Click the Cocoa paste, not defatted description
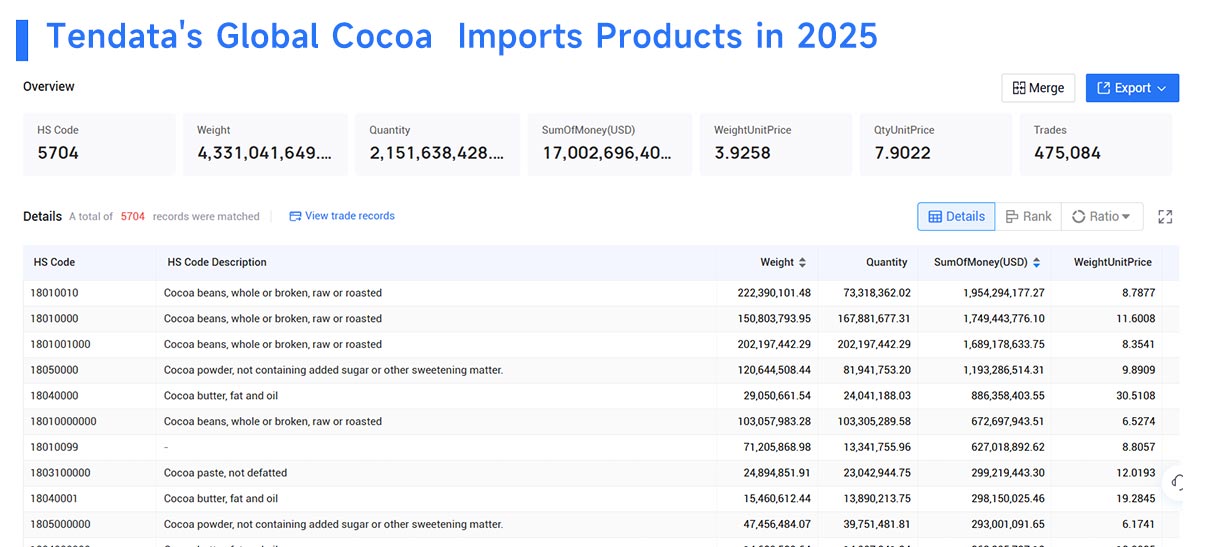Viewport: 1205px width, 547px height. [x=225, y=473]
